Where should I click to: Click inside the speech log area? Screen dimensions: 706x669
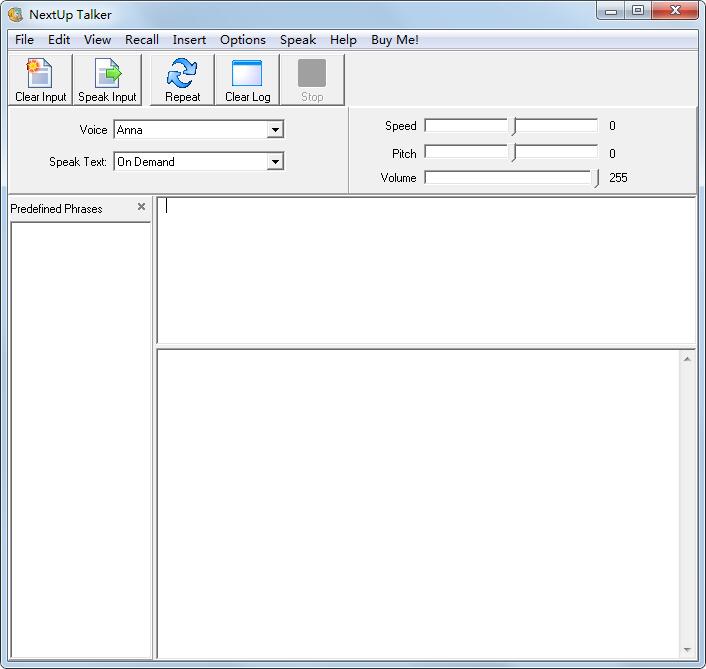point(418,504)
